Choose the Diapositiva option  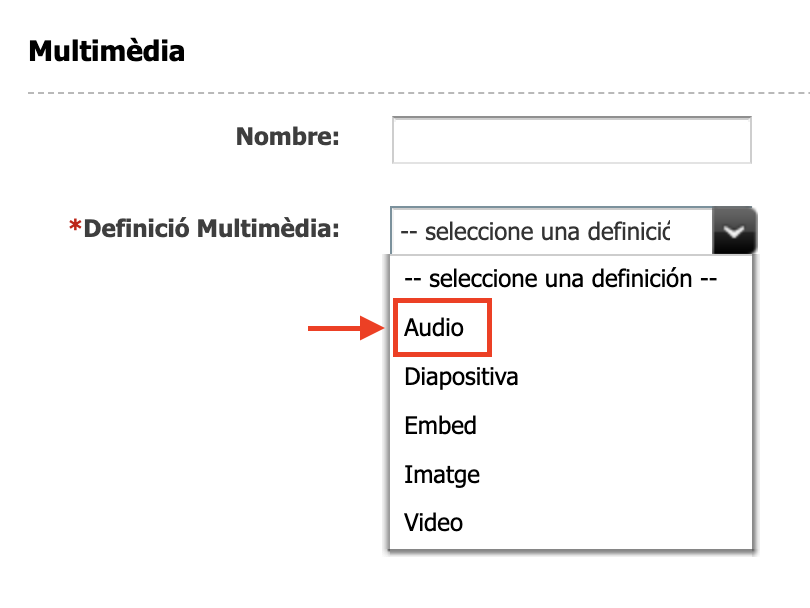[461, 377]
